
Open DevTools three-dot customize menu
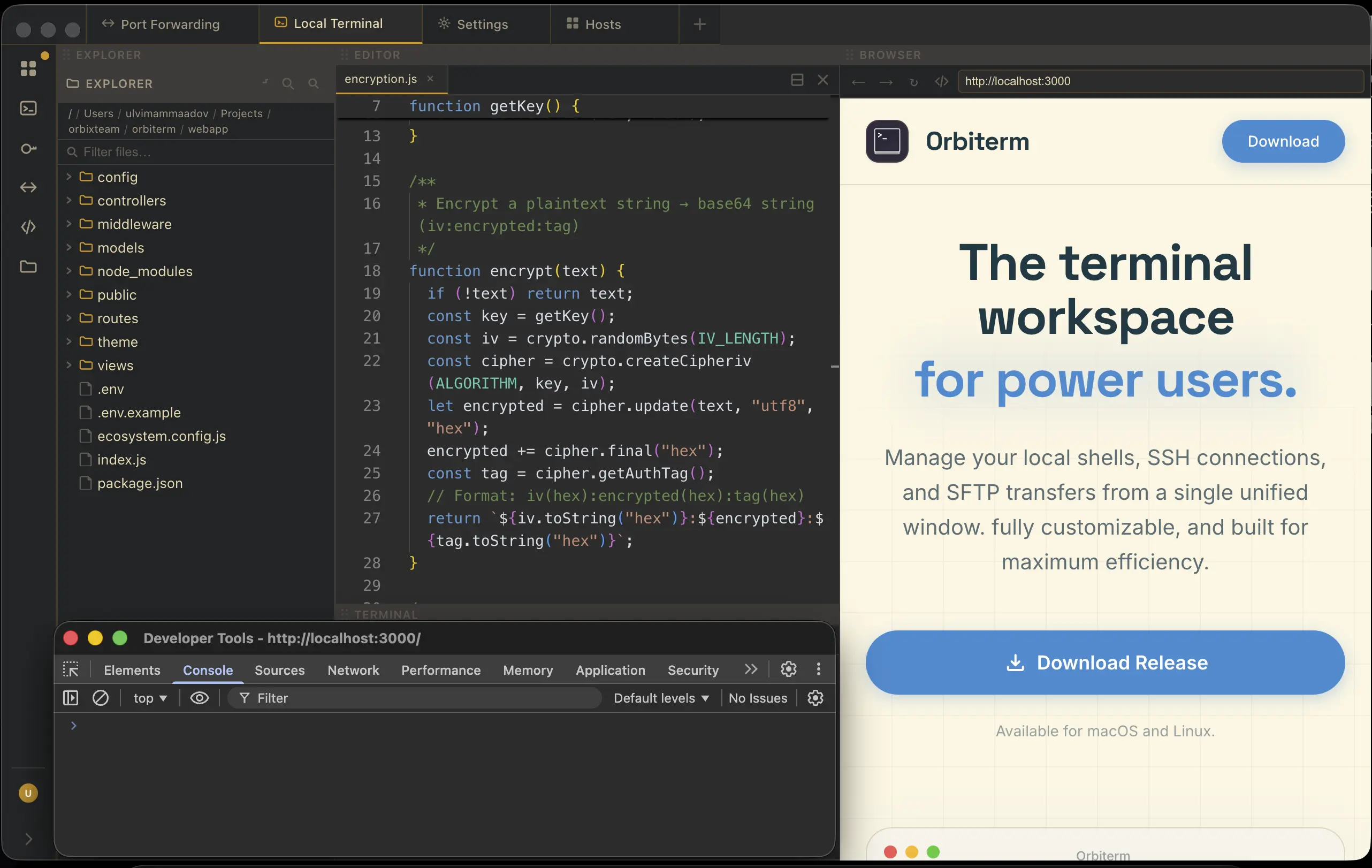pyautogui.click(x=818, y=669)
